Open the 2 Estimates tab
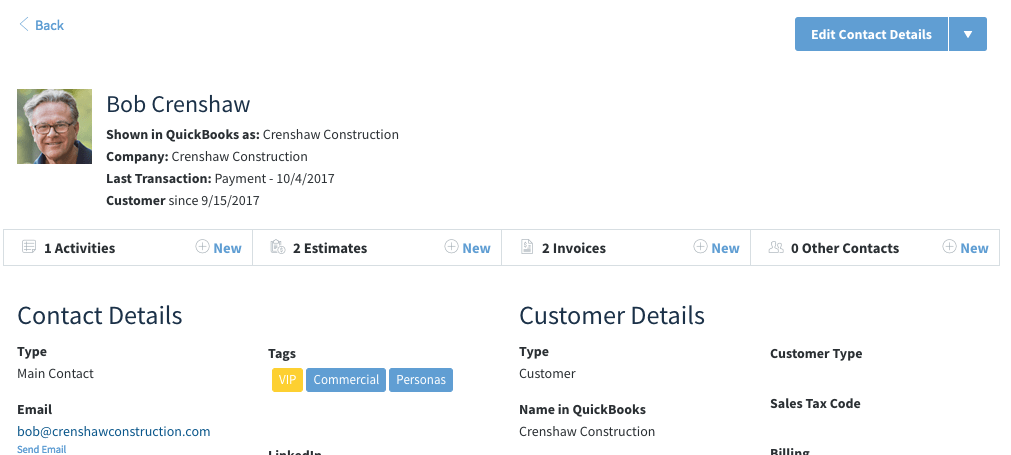Screen dimensions: 1011x455 329,248
